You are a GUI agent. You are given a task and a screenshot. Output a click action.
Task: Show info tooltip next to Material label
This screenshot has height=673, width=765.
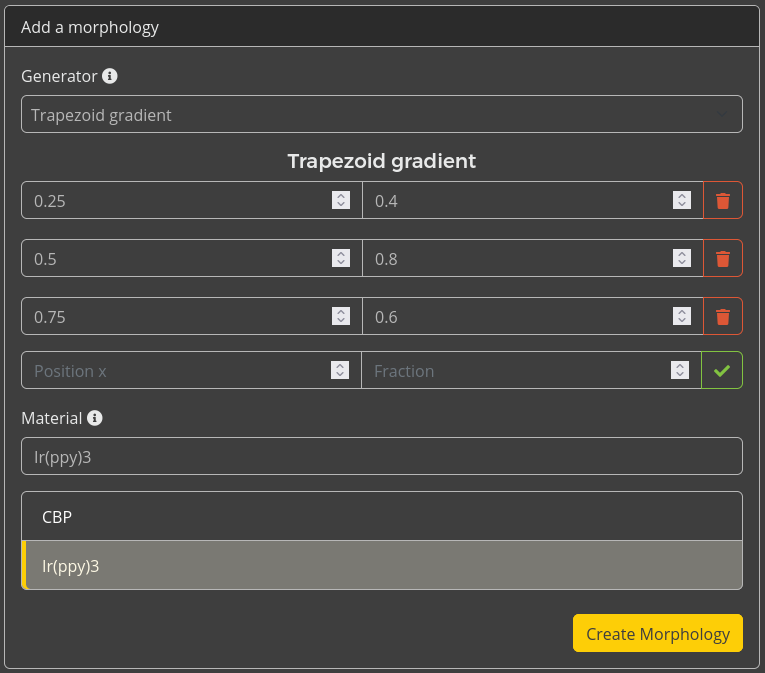(95, 418)
